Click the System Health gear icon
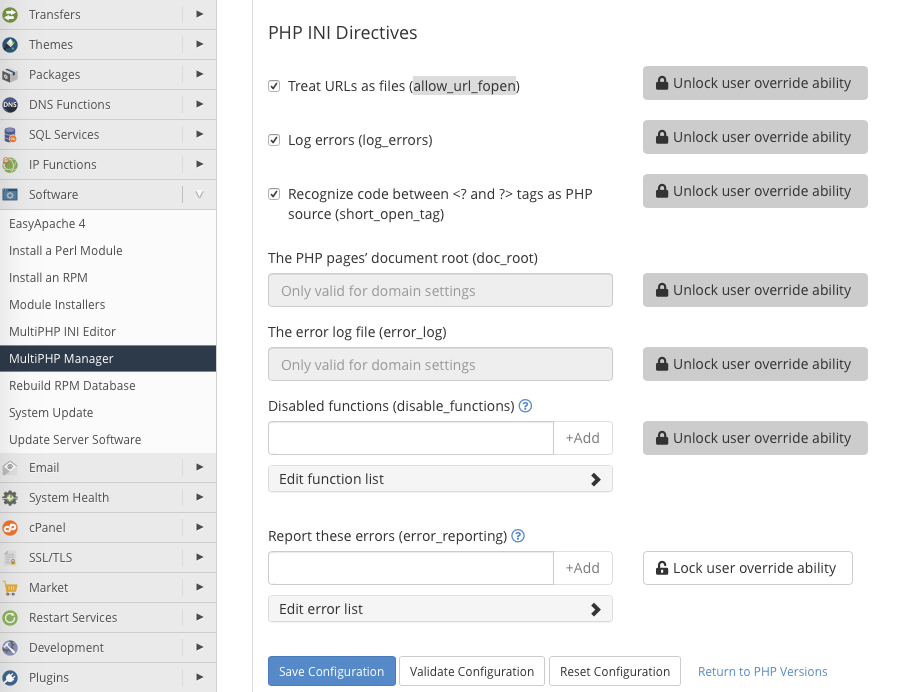This screenshot has height=692, width=906. click(x=10, y=498)
